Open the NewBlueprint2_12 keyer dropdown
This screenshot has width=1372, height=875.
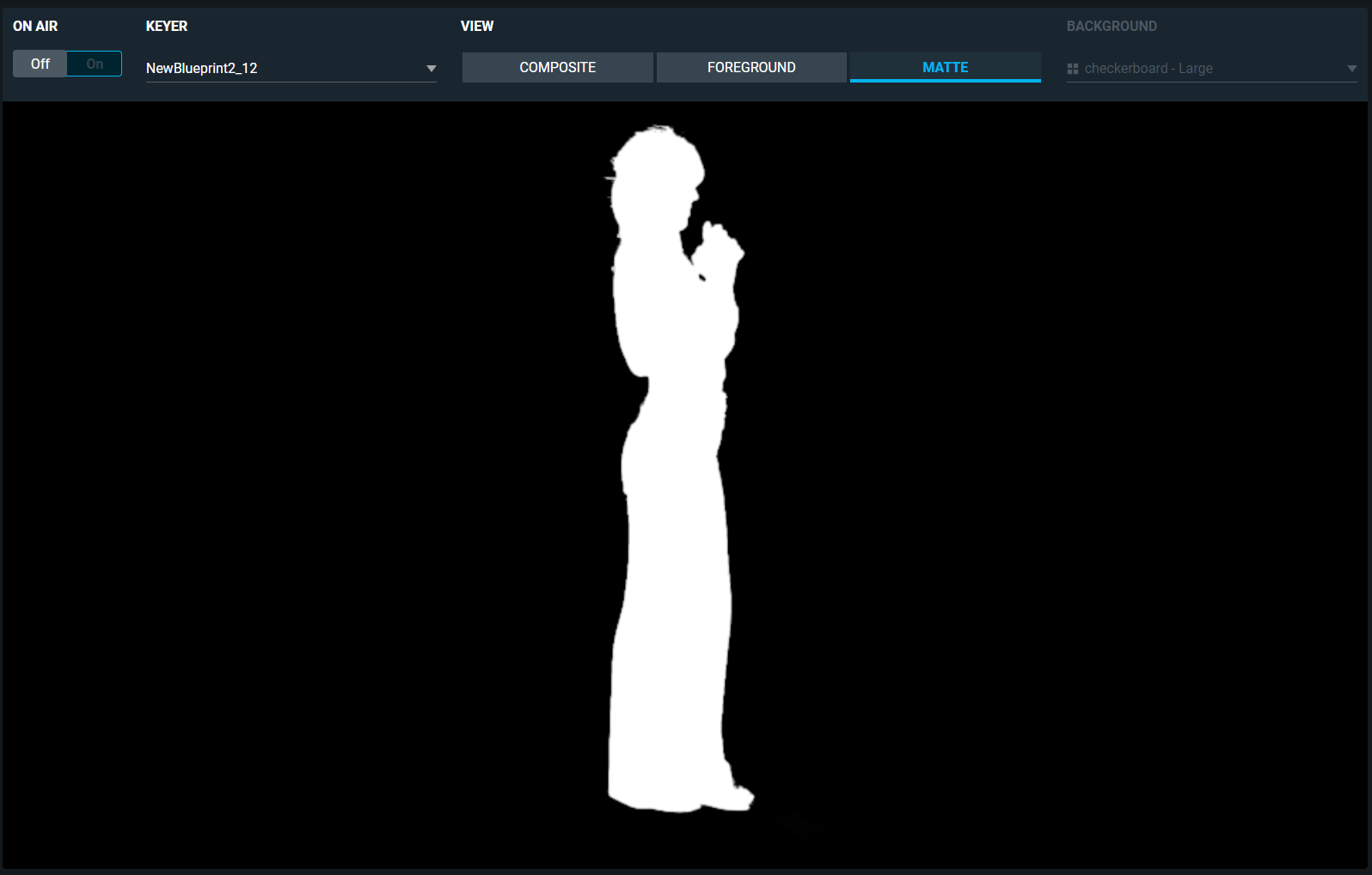(290, 69)
